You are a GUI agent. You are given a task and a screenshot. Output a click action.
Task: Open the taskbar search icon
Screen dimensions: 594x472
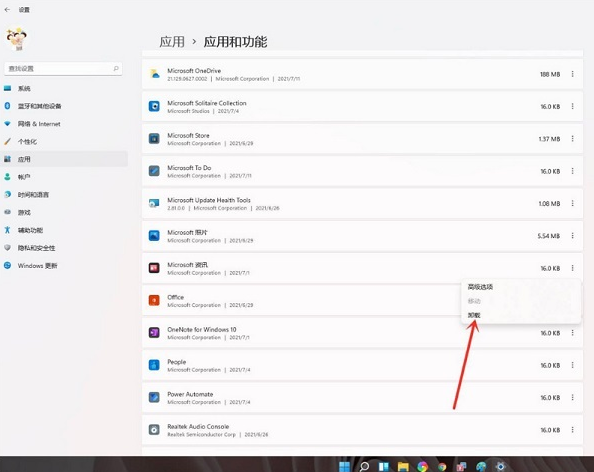point(364,466)
